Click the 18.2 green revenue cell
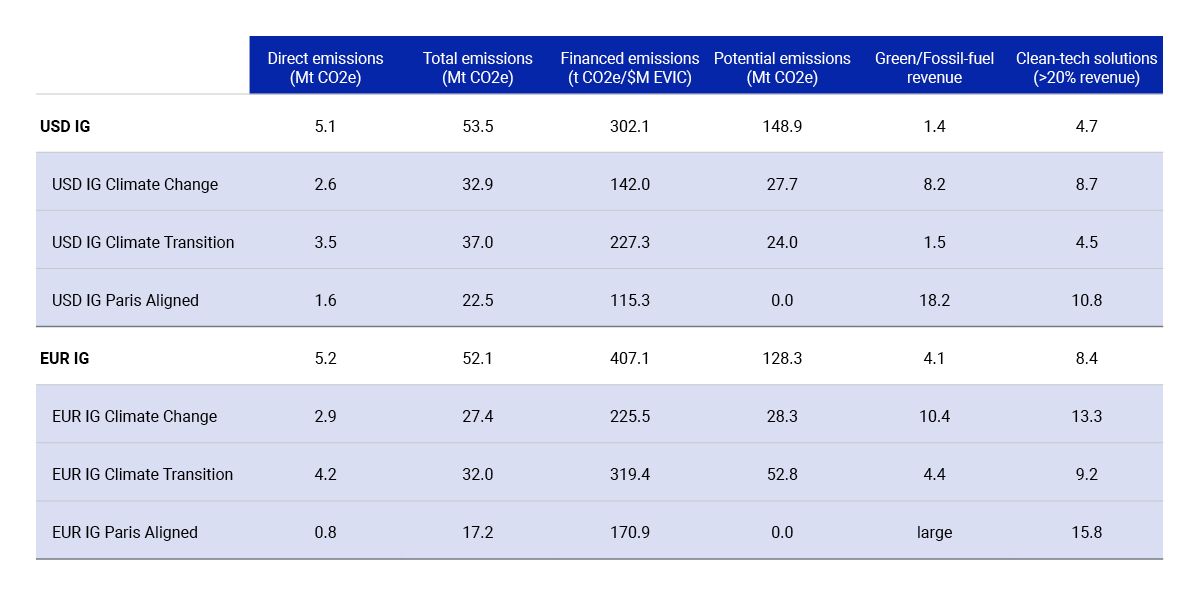Viewport: 1200px width, 600px height. 934,300
